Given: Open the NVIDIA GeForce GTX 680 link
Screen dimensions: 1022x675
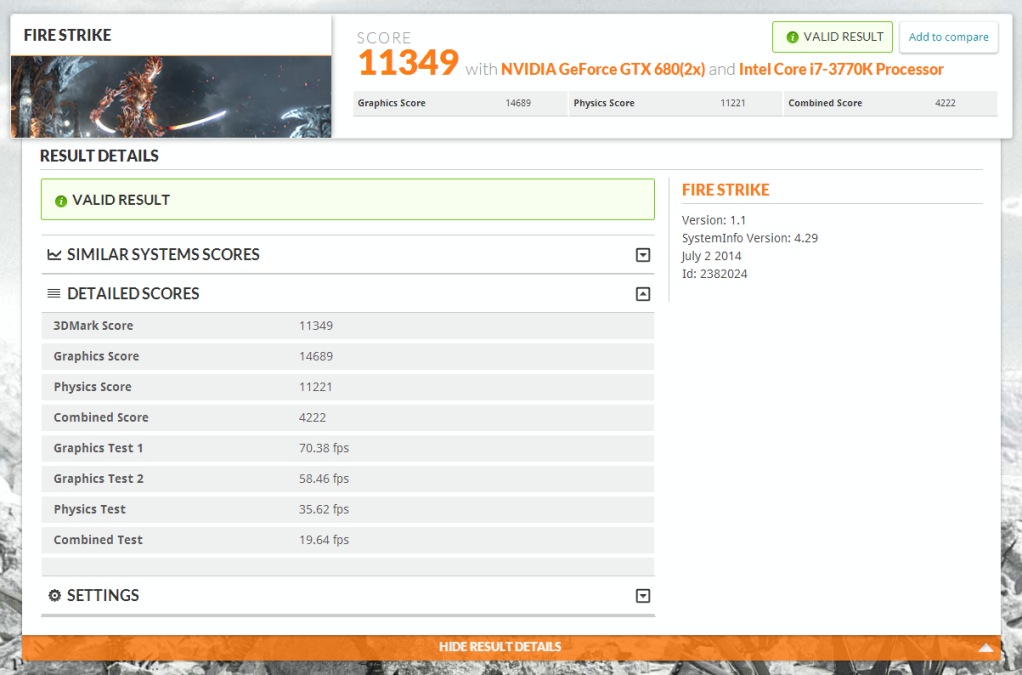Looking at the screenshot, I should point(603,69).
